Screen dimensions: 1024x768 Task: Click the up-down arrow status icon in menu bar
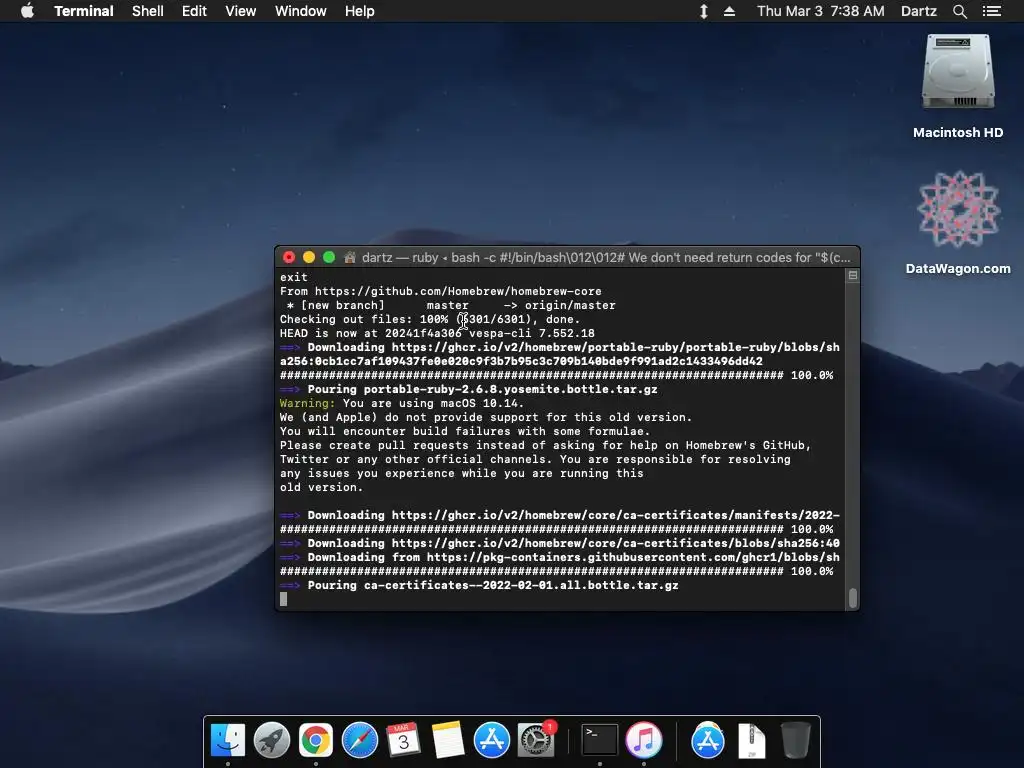(x=703, y=11)
